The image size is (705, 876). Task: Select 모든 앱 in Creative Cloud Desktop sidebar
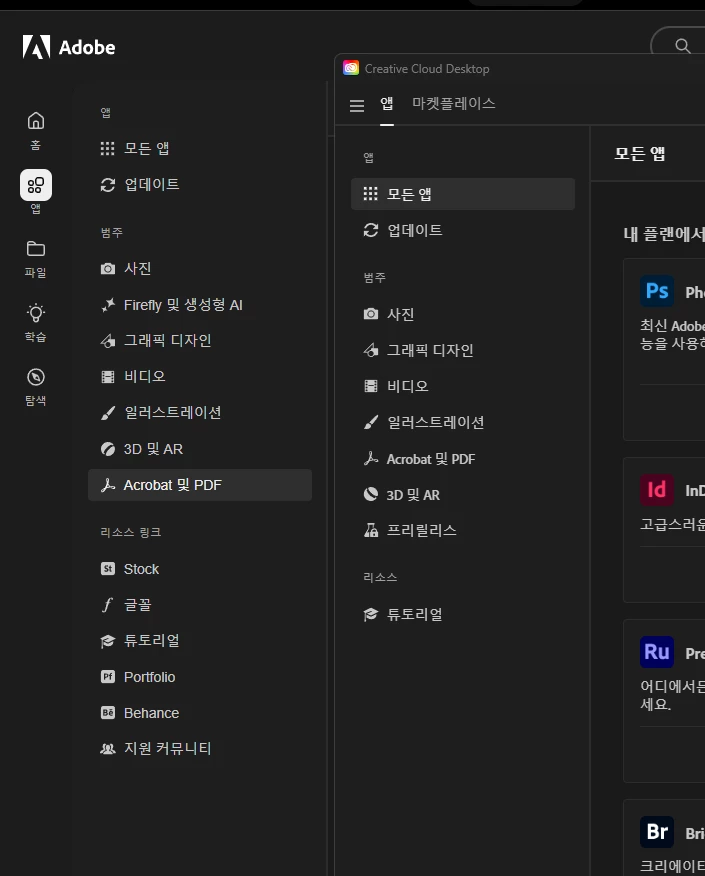(x=463, y=194)
